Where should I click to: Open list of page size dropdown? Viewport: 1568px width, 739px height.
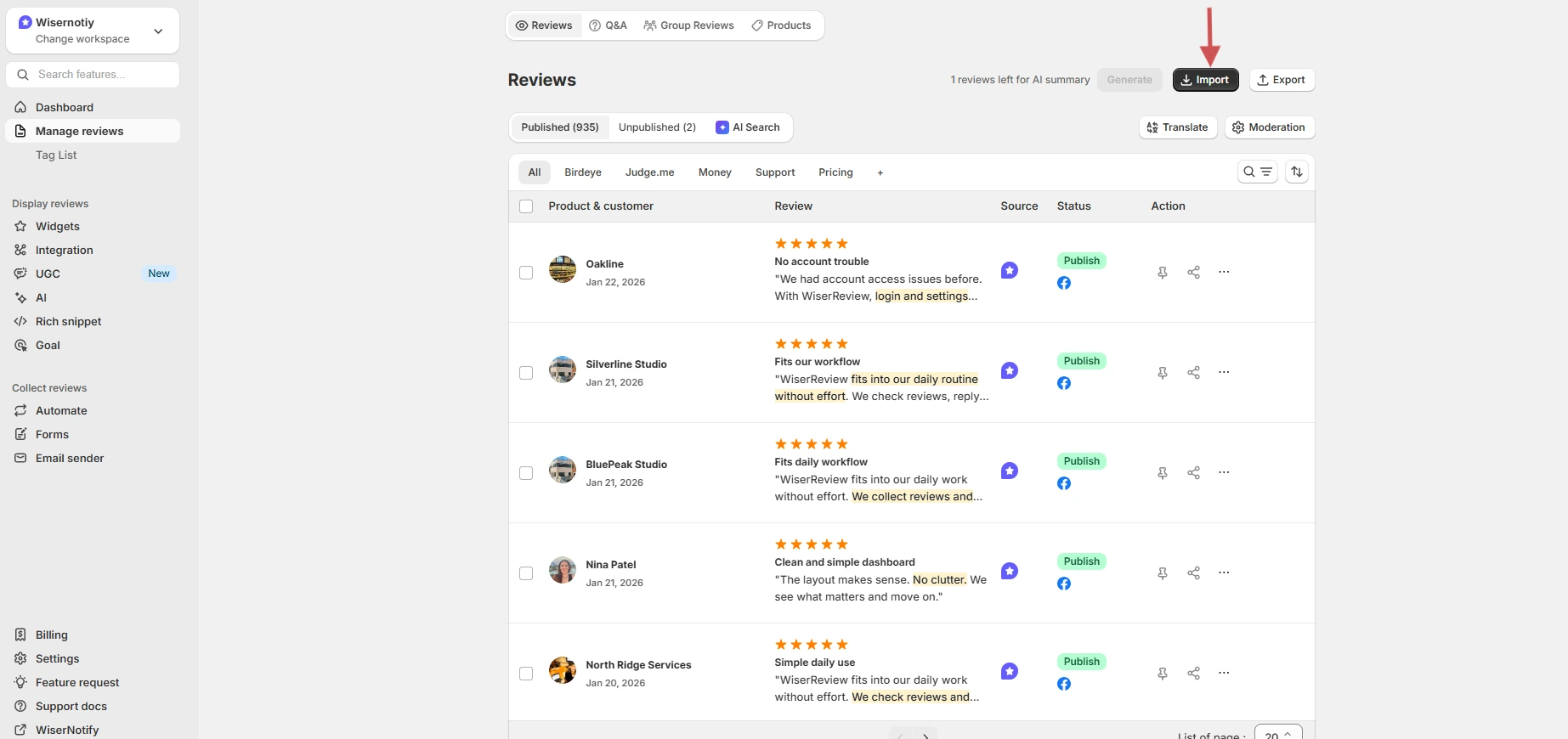tap(1278, 734)
